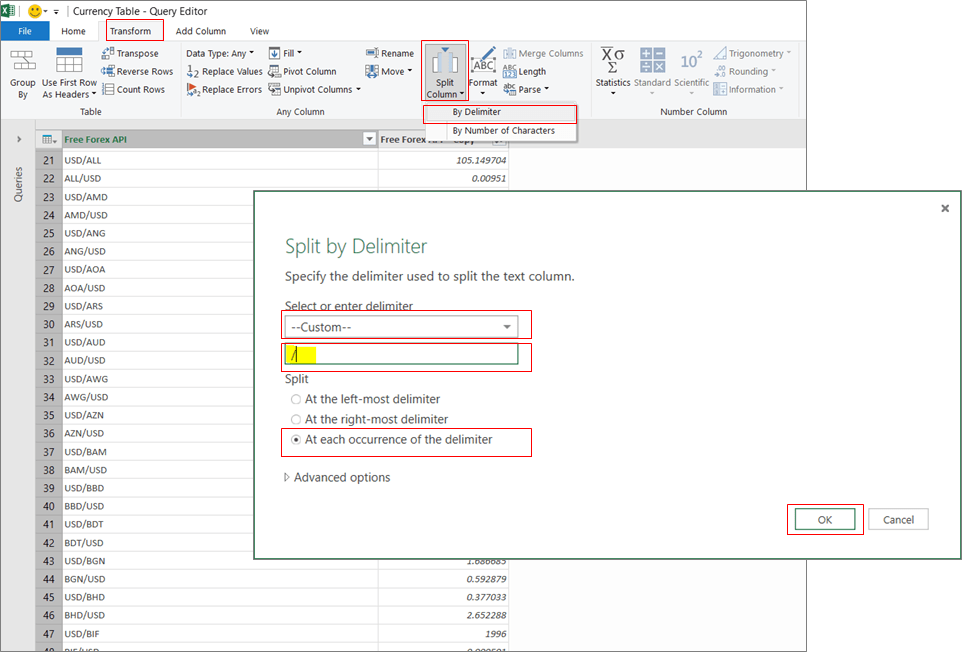Switch to the Add Column tab
962x652 pixels.
tap(201, 31)
